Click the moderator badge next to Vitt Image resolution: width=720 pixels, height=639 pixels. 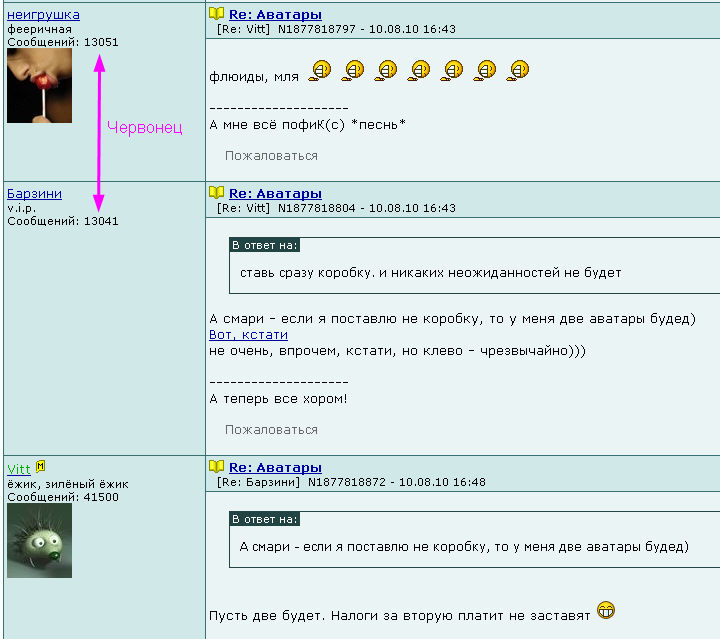41,466
